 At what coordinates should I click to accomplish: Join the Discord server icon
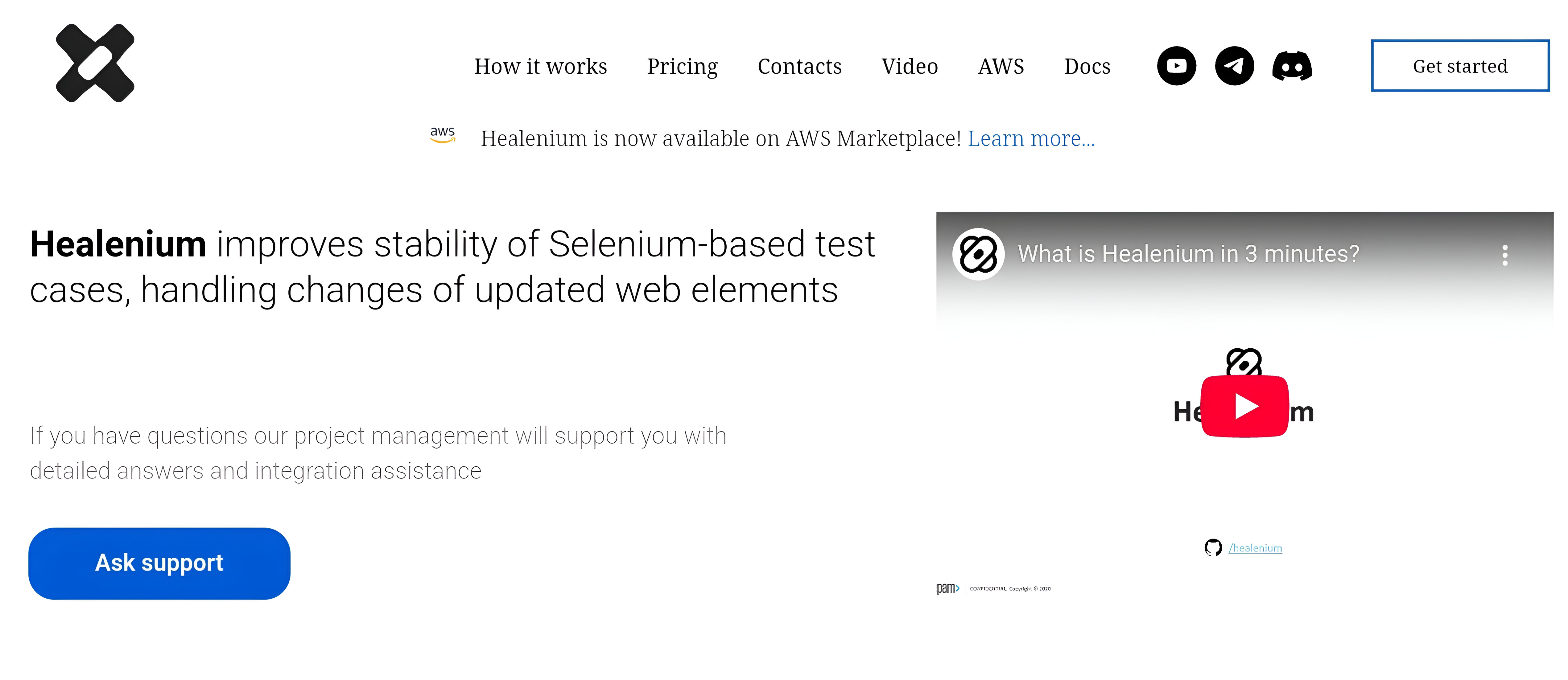(x=1292, y=66)
